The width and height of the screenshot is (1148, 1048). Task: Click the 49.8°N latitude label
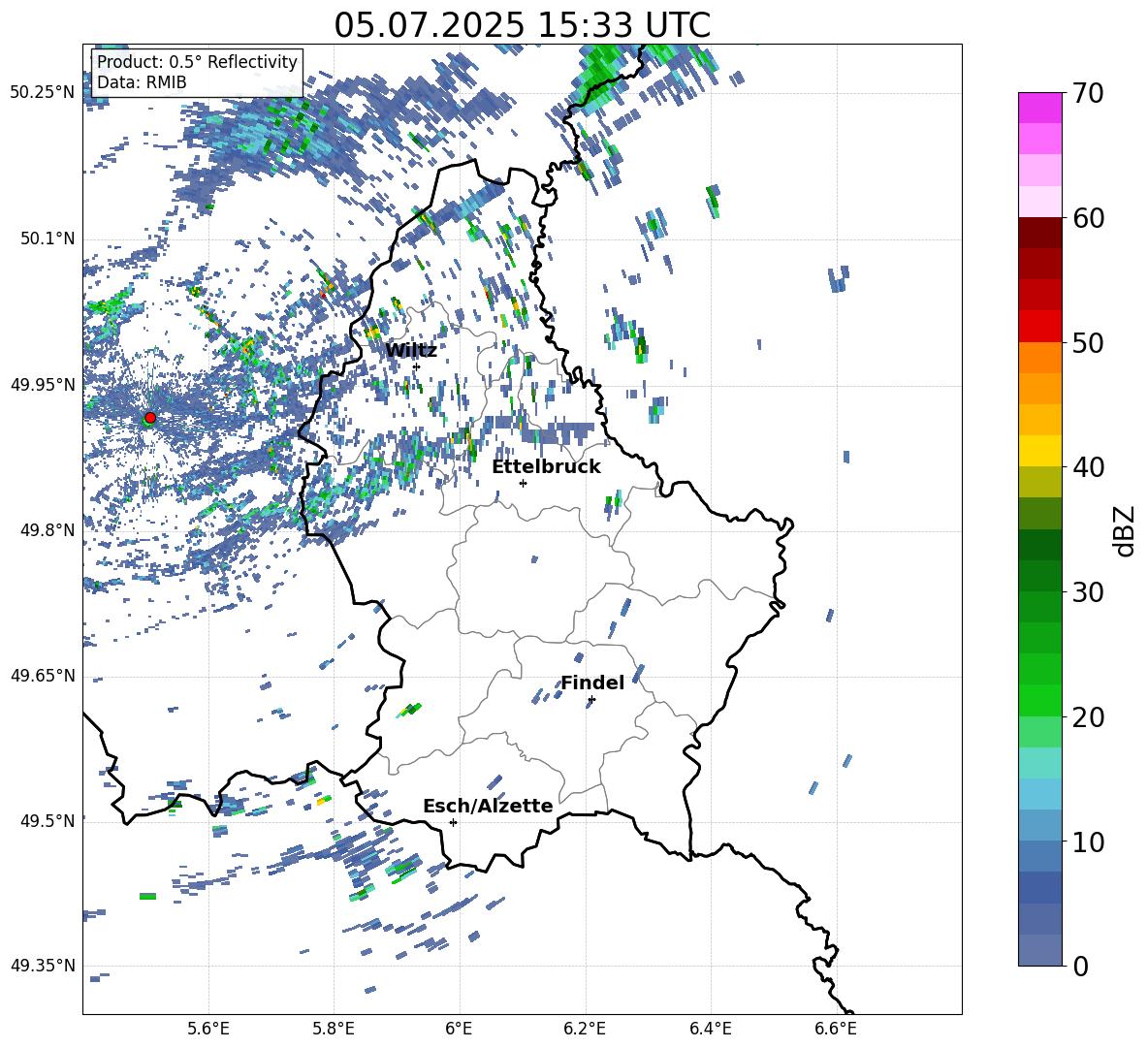(x=48, y=530)
